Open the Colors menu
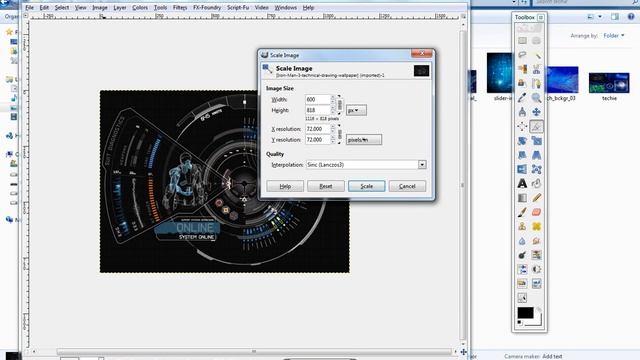Image resolution: width=640 pixels, height=360 pixels. pyautogui.click(x=140, y=8)
